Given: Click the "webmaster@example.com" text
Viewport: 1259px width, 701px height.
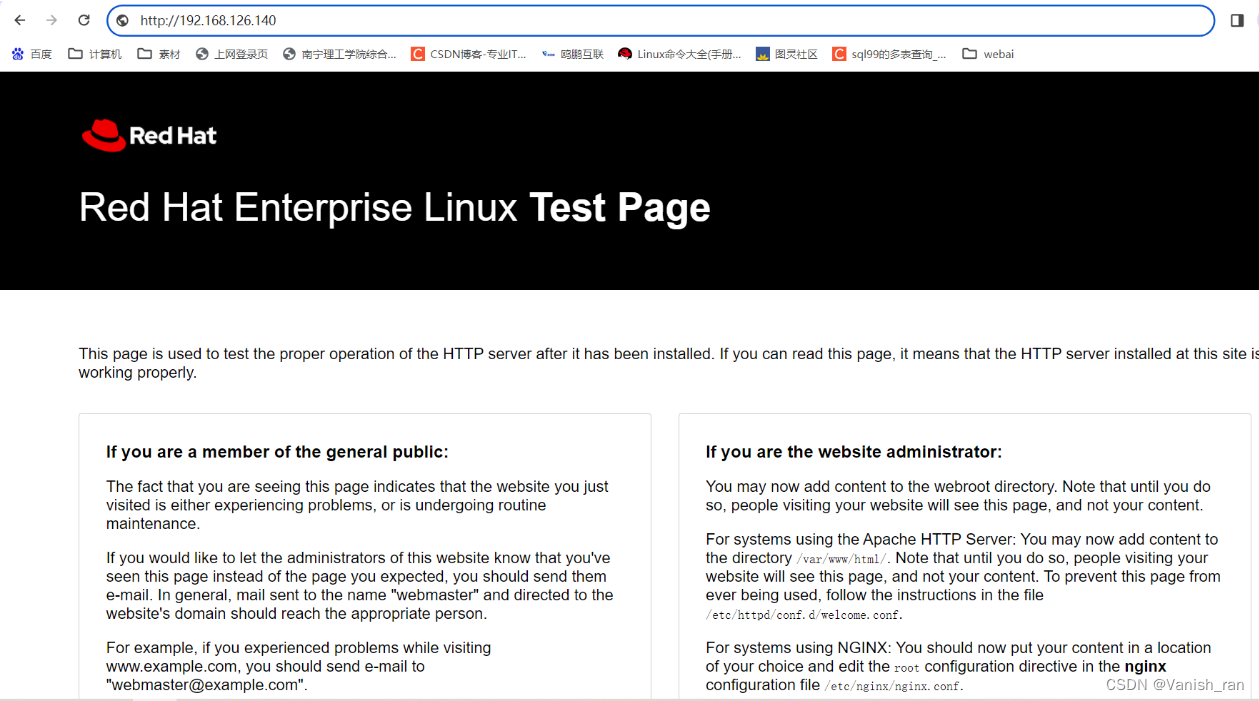Looking at the screenshot, I should [x=207, y=685].
